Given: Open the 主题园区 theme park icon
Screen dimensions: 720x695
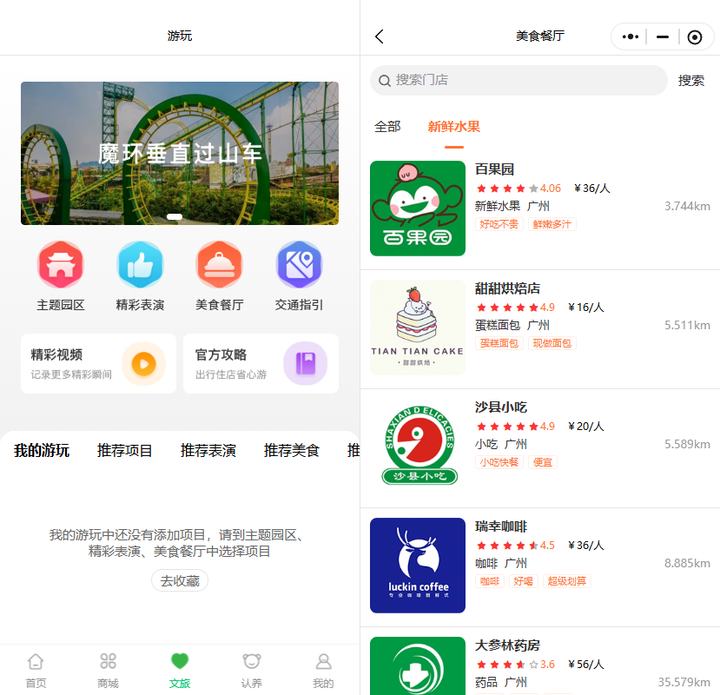Looking at the screenshot, I should click(60, 264).
